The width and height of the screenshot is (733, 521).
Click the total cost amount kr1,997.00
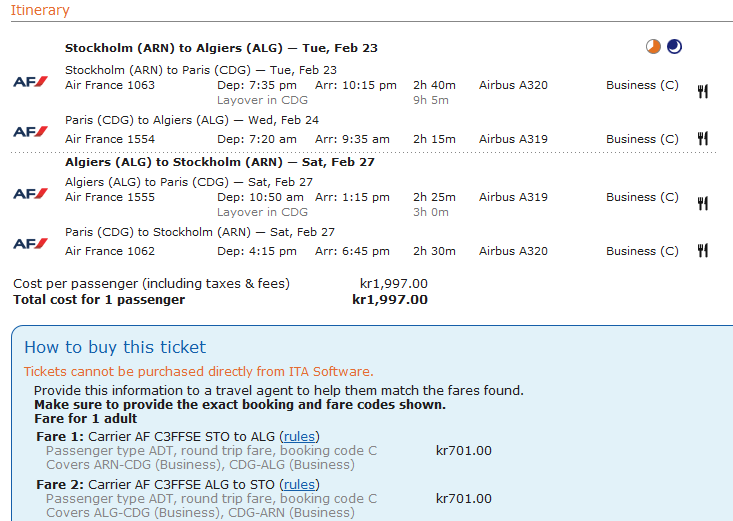[x=390, y=299]
